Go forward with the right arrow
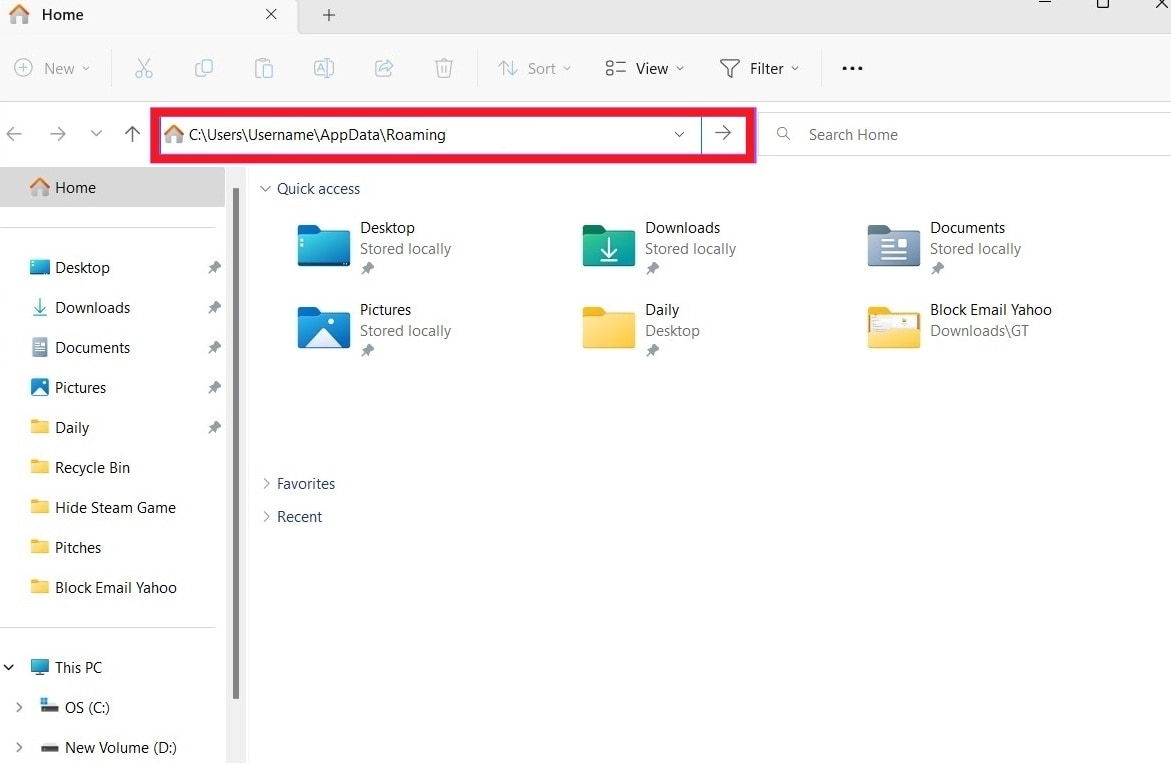This screenshot has width=1171, height=765. (58, 134)
